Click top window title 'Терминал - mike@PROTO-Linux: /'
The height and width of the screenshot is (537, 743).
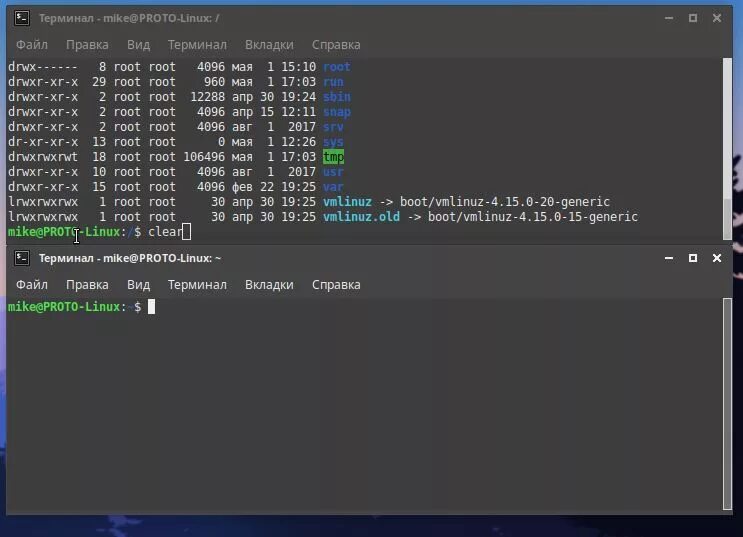point(129,18)
